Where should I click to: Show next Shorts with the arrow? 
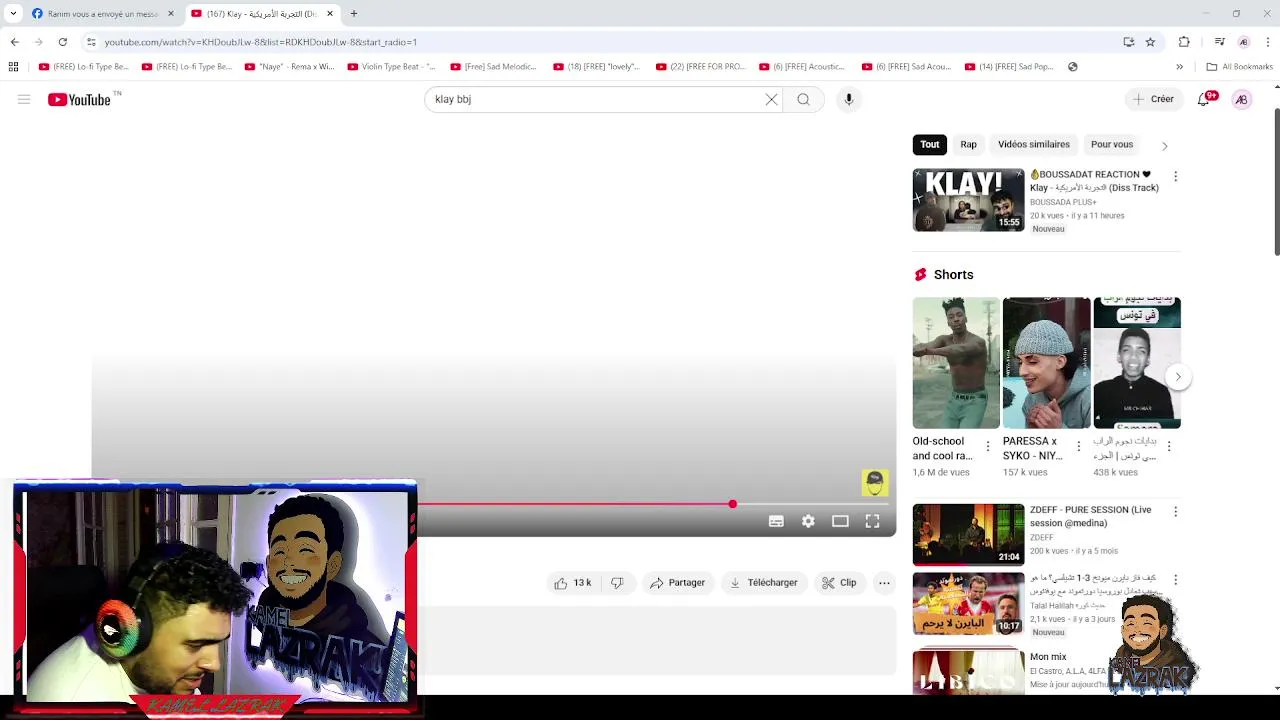(x=1178, y=377)
